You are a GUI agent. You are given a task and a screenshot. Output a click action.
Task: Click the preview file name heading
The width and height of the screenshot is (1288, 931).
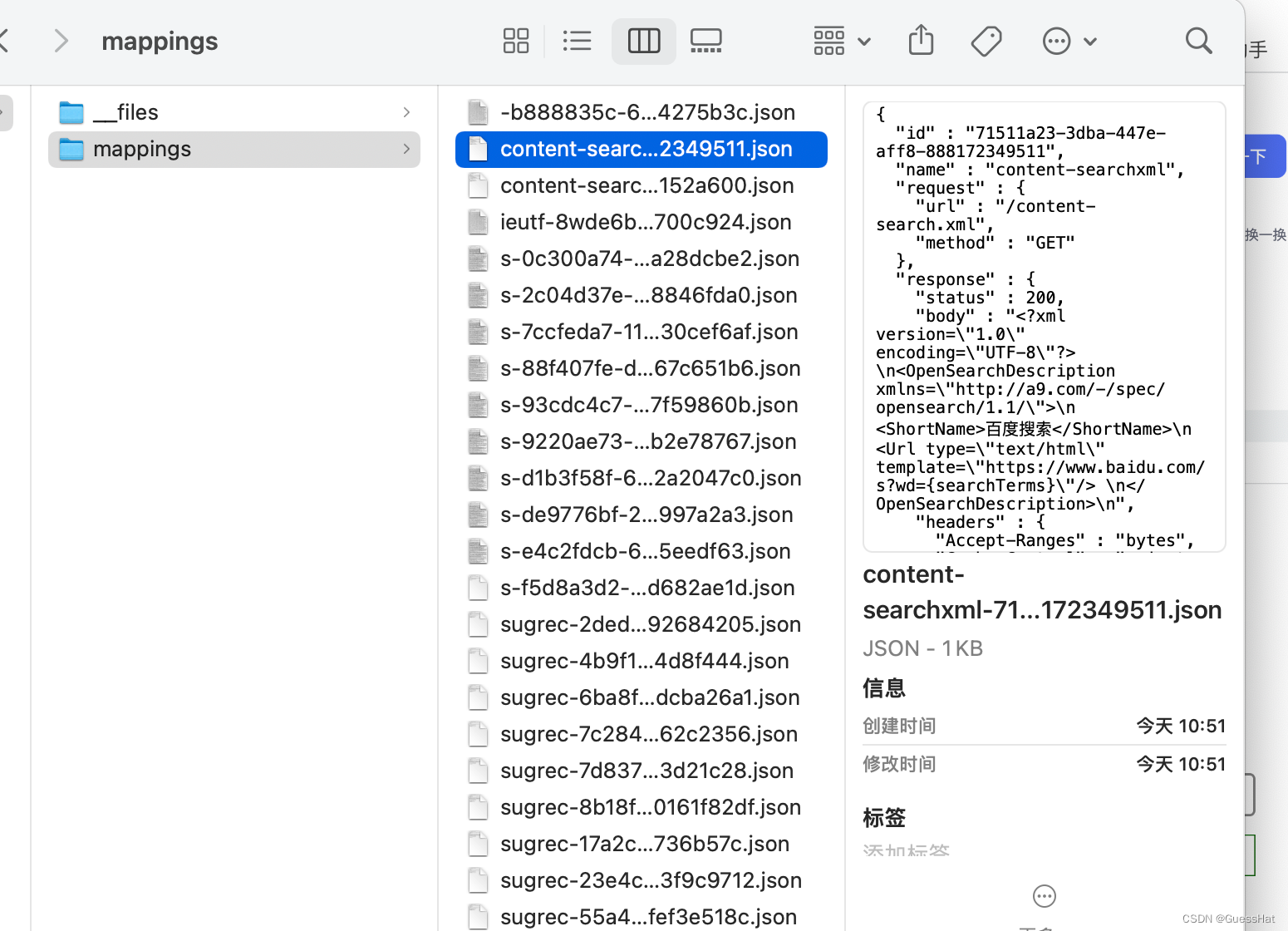[x=1042, y=592]
